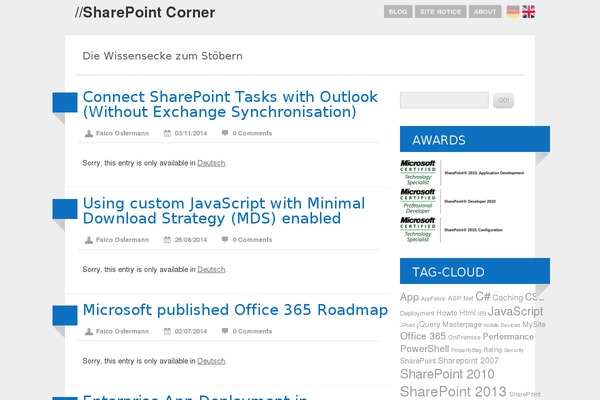Viewport: 600px width, 400px height.
Task: Click the comment bubble icon on the Outlook Tasks post
Action: click(x=225, y=133)
